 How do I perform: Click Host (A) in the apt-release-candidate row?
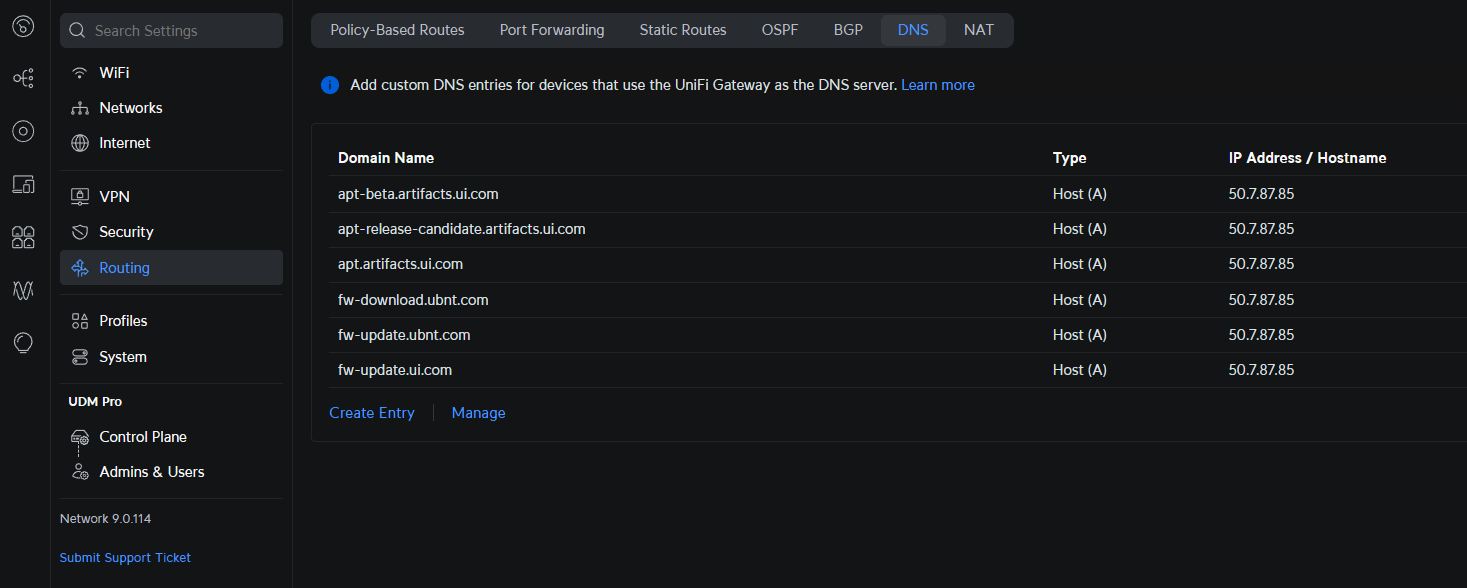1080,229
